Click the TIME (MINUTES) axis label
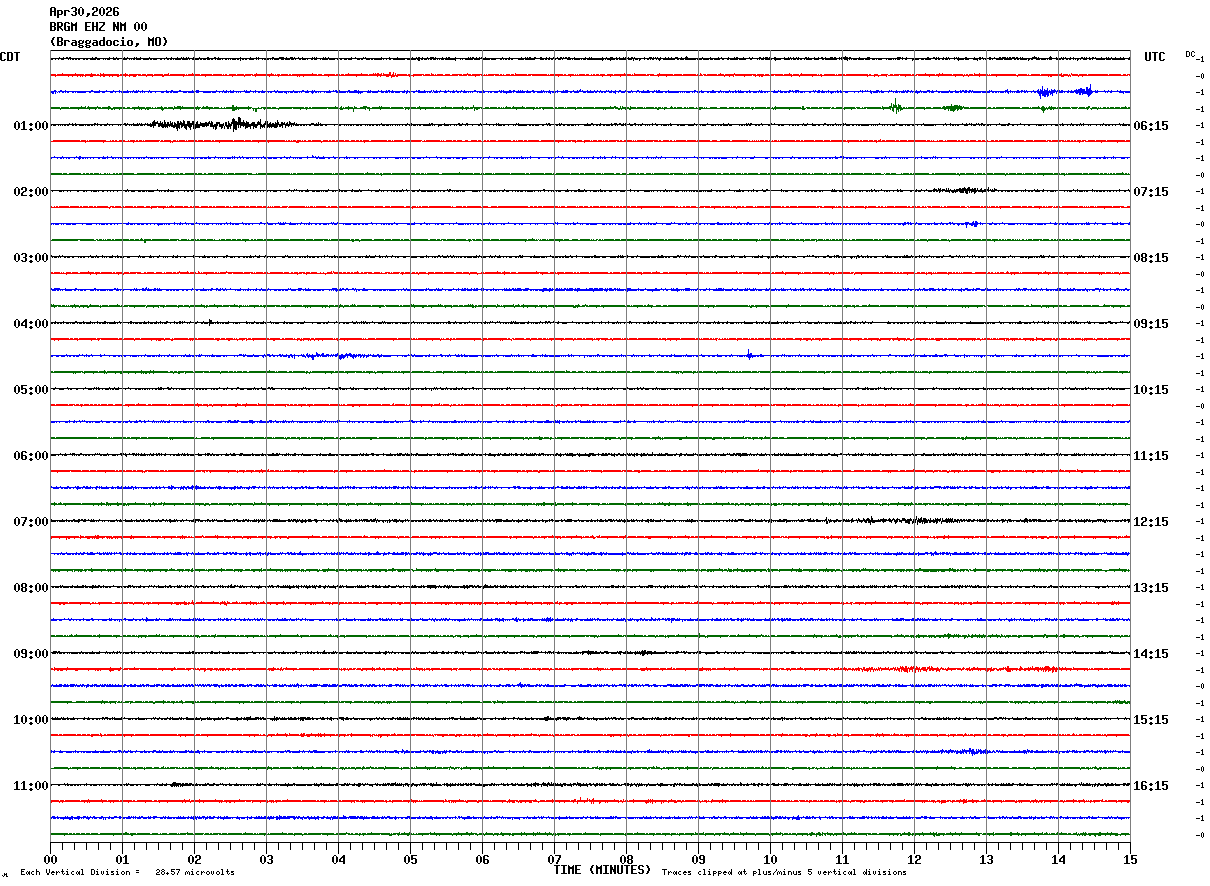The image size is (1210, 886). coord(602,870)
